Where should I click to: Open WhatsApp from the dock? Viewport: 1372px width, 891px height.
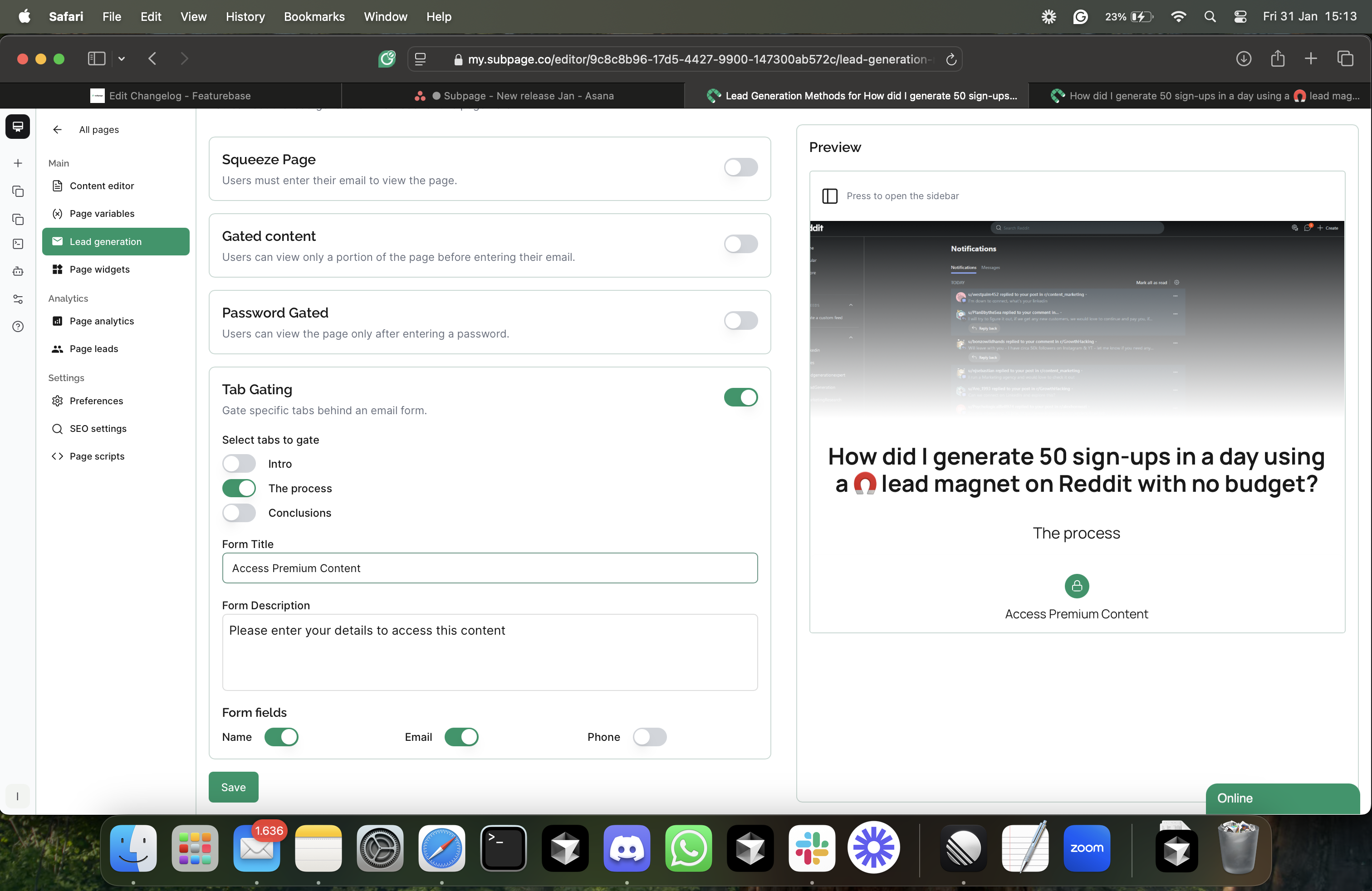pyautogui.click(x=688, y=848)
